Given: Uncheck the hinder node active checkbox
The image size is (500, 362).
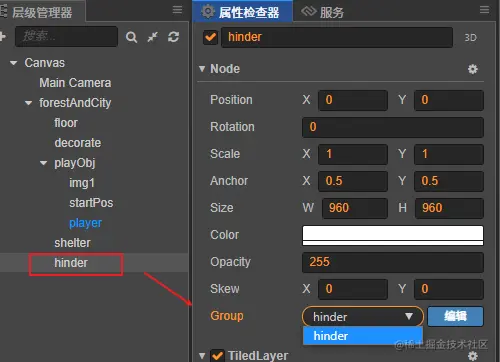Looking at the screenshot, I should pos(210,37).
